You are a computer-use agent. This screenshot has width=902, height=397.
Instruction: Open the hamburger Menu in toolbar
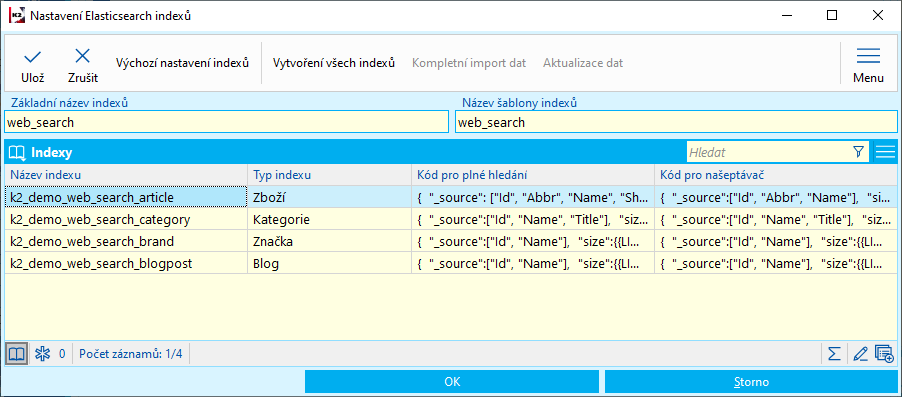pos(868,56)
